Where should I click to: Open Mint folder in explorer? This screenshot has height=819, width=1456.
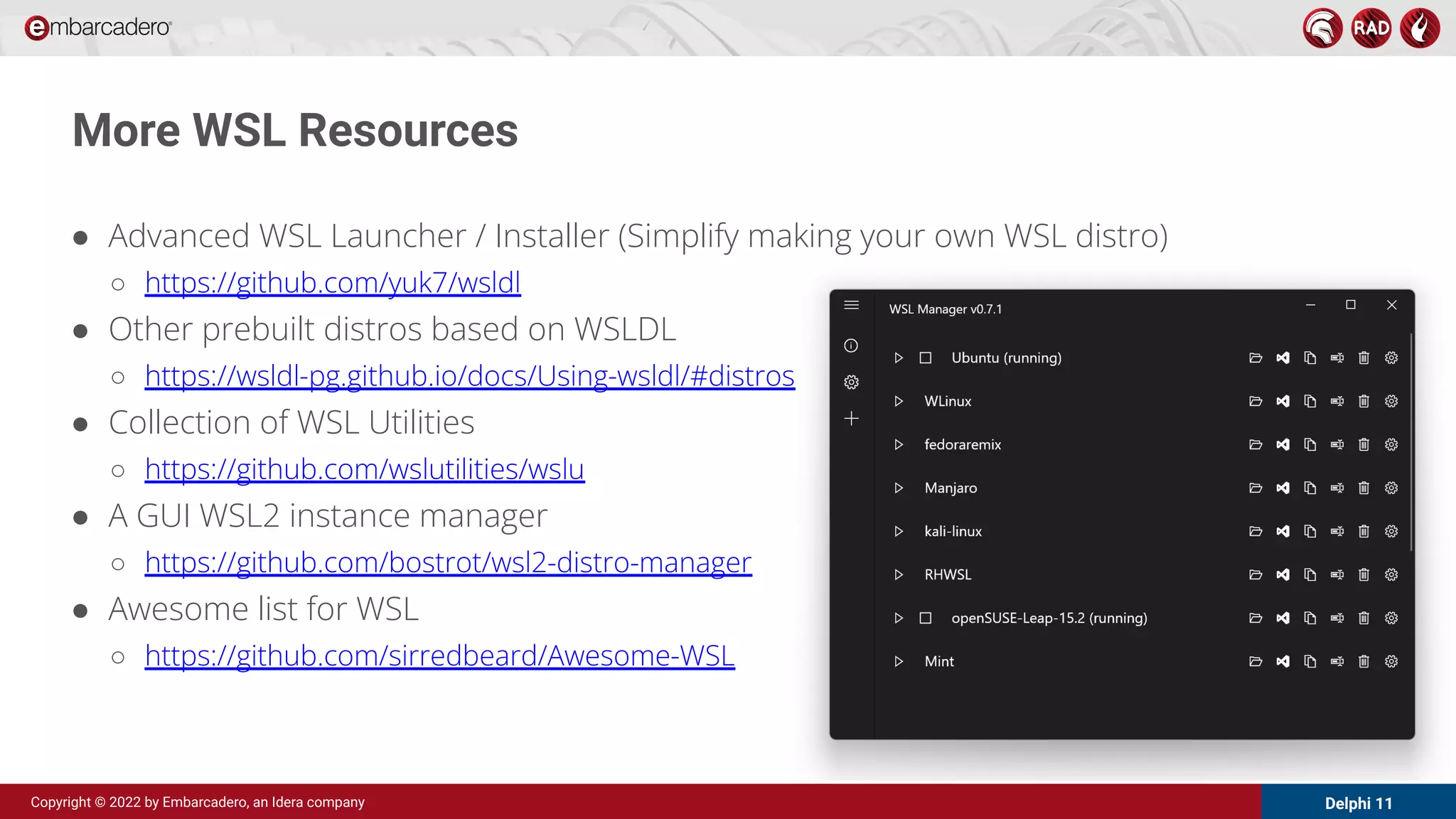tap(1256, 661)
